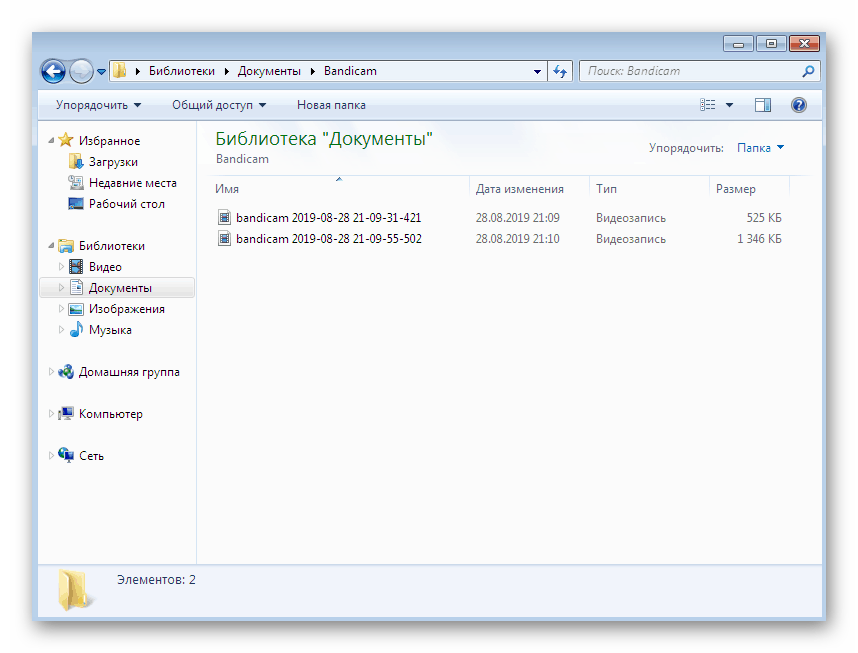Open the address bar history dropdown
Viewport: 858px width, 653px height.
point(537,71)
